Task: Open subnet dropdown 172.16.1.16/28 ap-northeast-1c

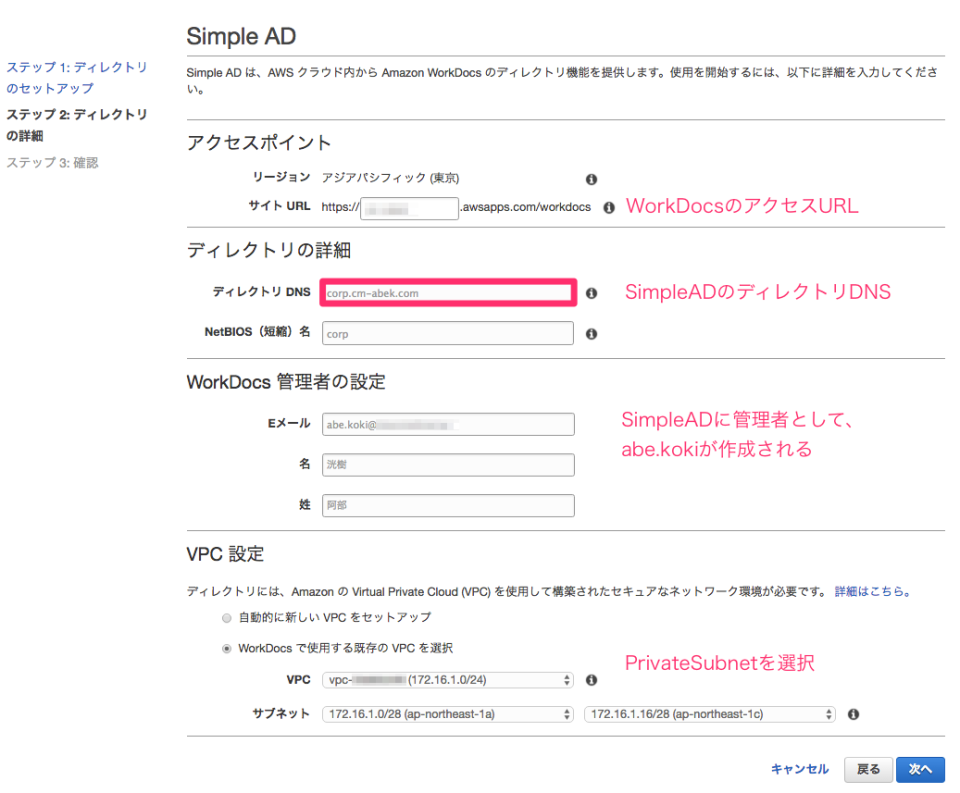Action: click(710, 714)
